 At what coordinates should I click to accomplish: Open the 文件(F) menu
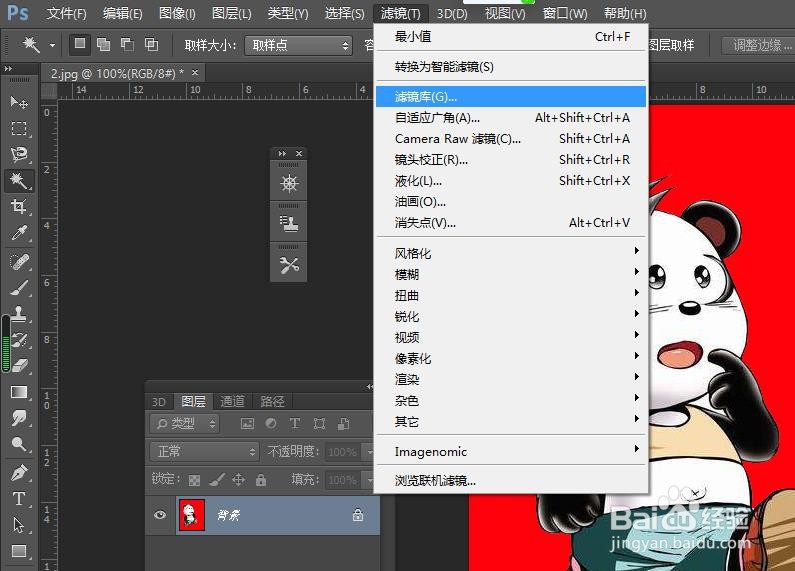(x=66, y=13)
